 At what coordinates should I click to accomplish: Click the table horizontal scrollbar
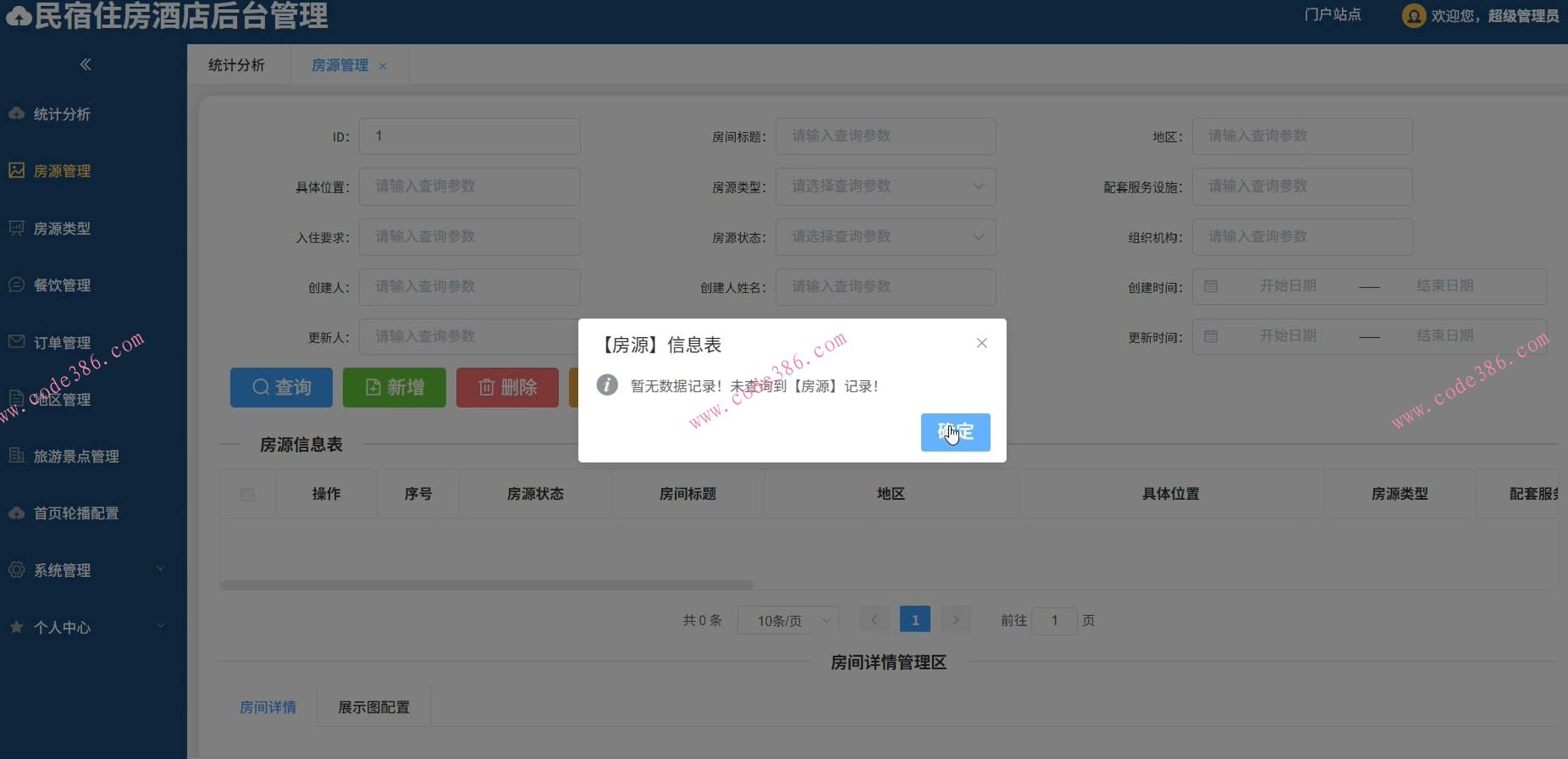point(486,584)
